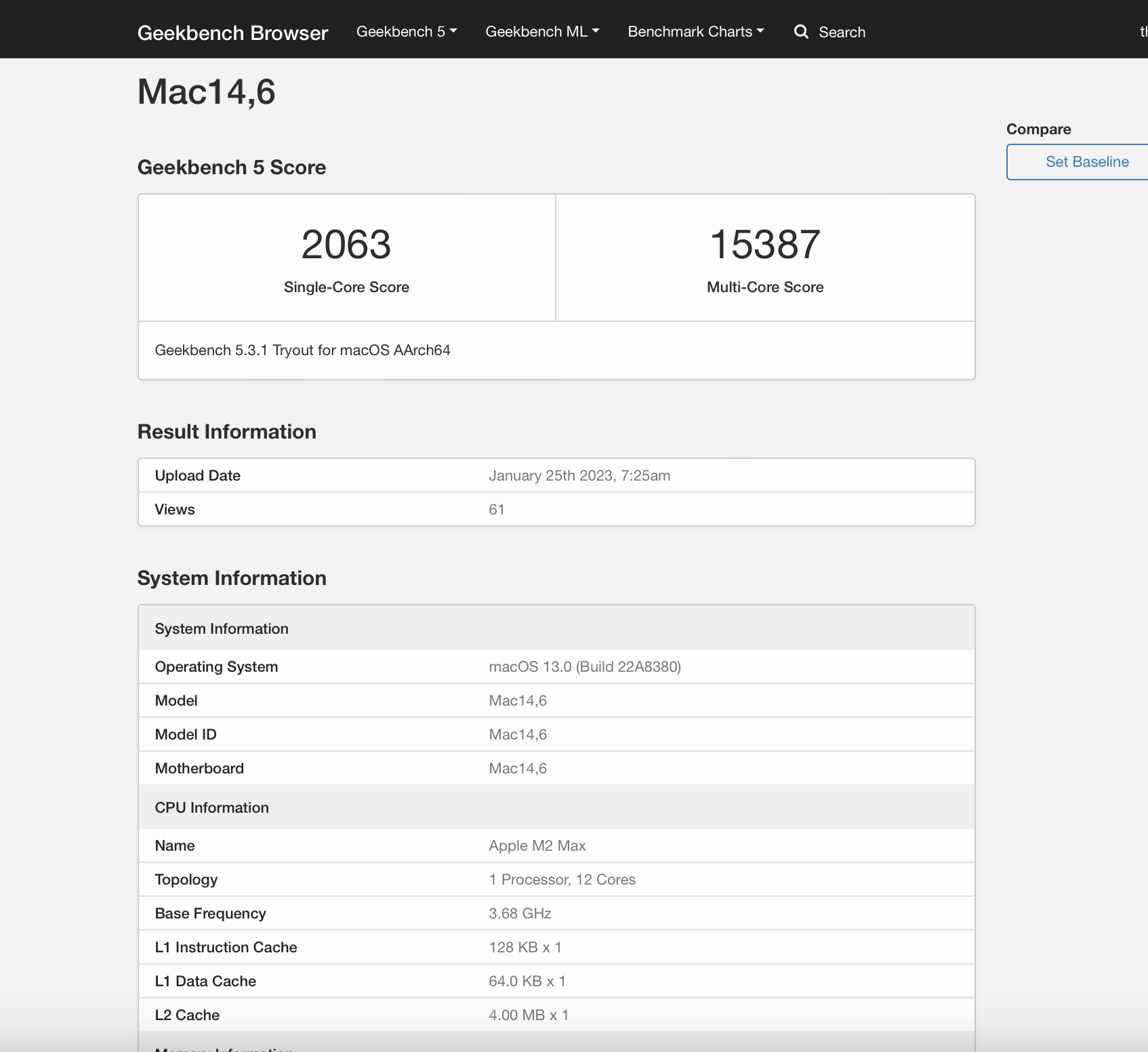This screenshot has width=1148, height=1052.
Task: Open the Benchmark Charts dropdown
Action: pyautogui.click(x=696, y=32)
